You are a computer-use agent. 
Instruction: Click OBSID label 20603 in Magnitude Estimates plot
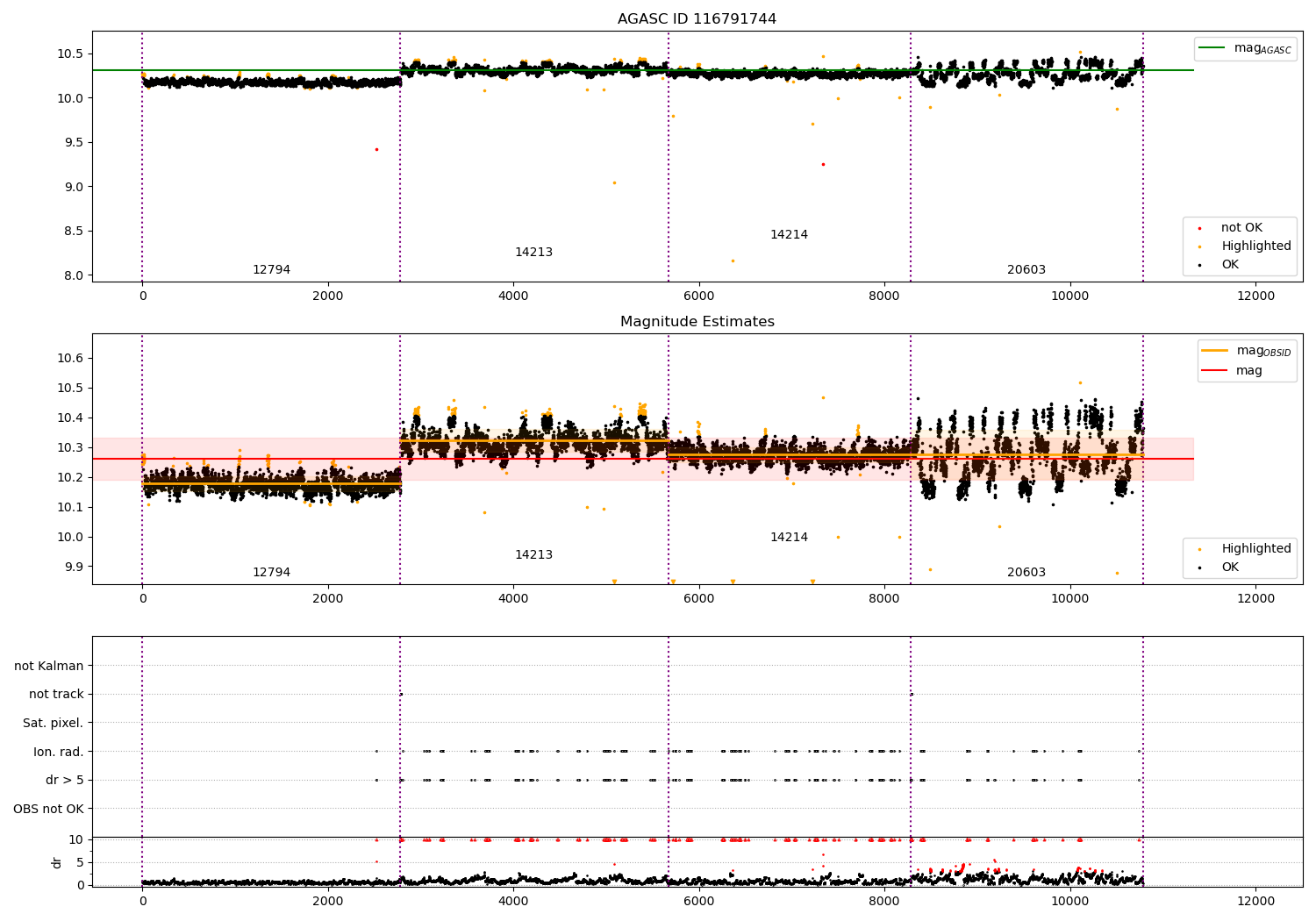tap(1026, 573)
